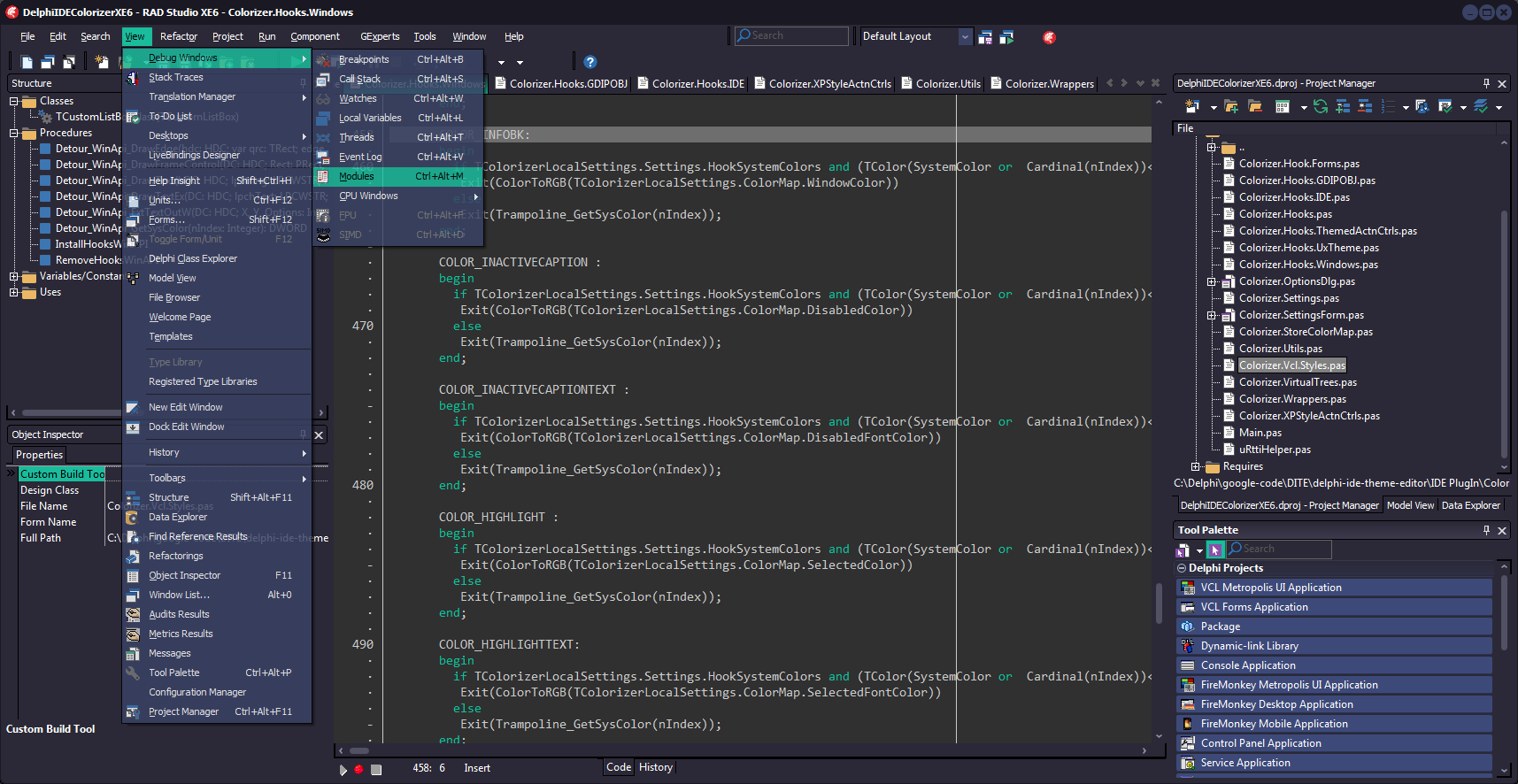Select Console Application in Tool Palette
Screen dimensions: 1518x784
click(x=1334, y=665)
